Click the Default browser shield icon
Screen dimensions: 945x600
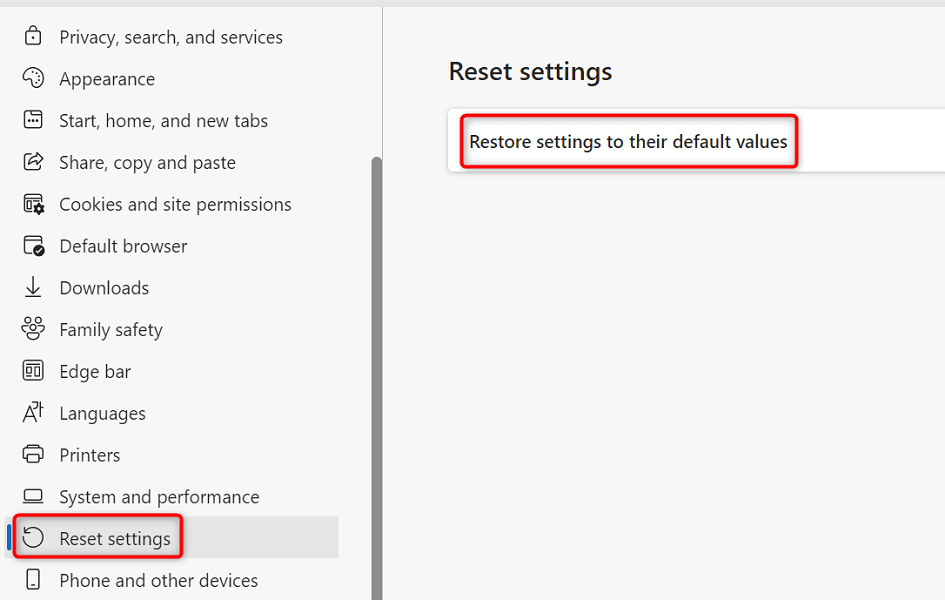(34, 245)
